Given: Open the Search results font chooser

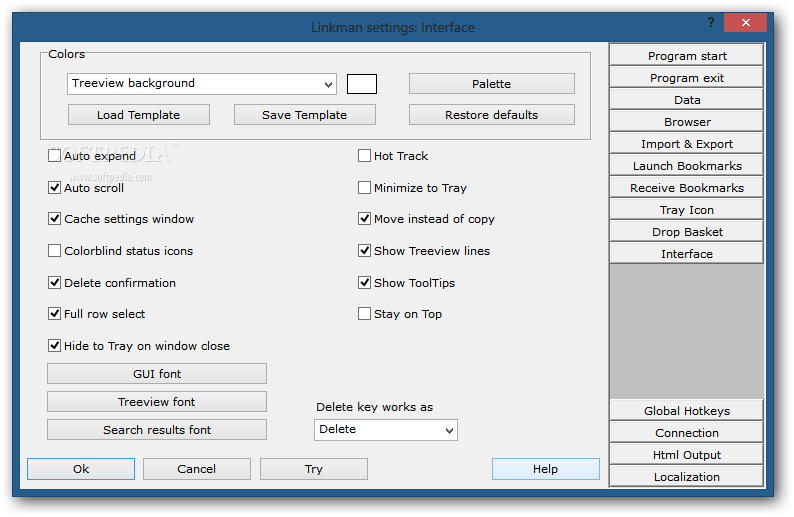Looking at the screenshot, I should click(x=157, y=429).
